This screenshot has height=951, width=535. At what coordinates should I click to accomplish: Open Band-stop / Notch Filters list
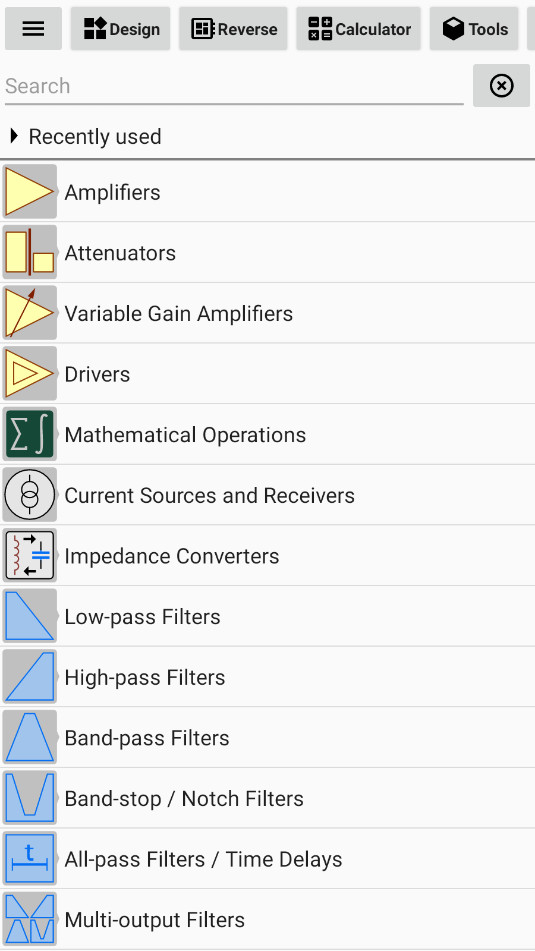268,798
